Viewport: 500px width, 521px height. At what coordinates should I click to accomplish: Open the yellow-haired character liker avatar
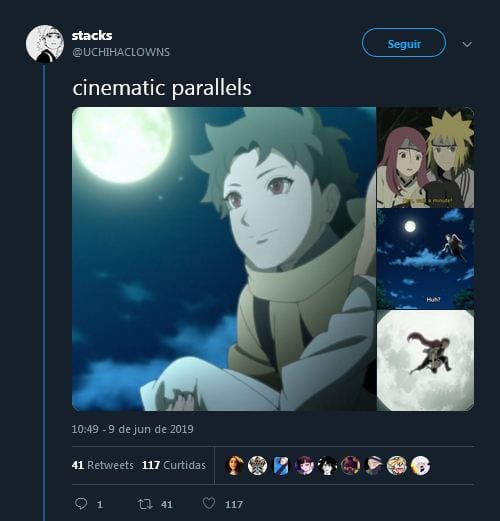pos(397,465)
